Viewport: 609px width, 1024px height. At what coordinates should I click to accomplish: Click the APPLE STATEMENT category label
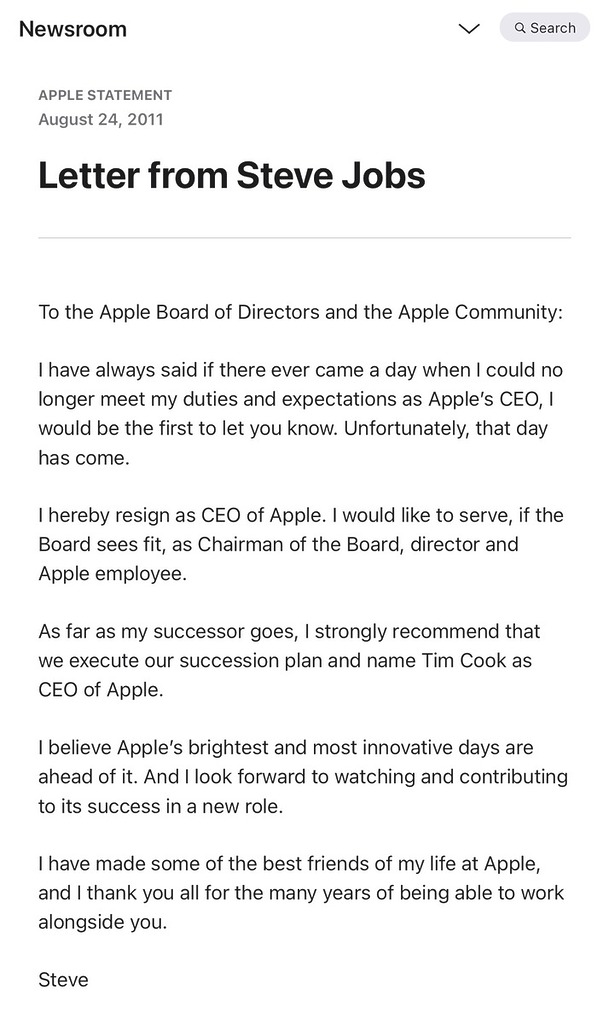point(105,95)
